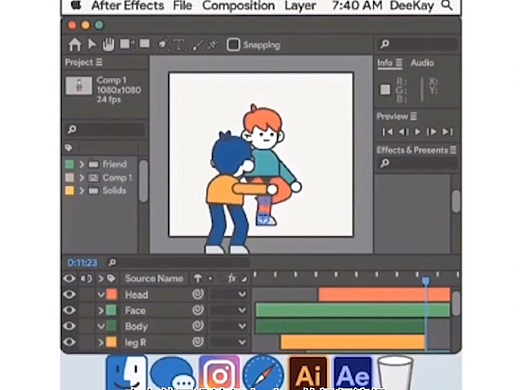Viewport: 520px width, 390px height.
Task: Select the Selection arrow tool
Action: [92, 44]
